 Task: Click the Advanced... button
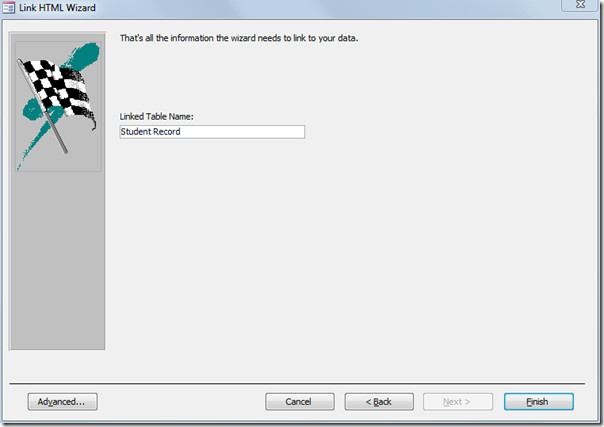[62, 402]
